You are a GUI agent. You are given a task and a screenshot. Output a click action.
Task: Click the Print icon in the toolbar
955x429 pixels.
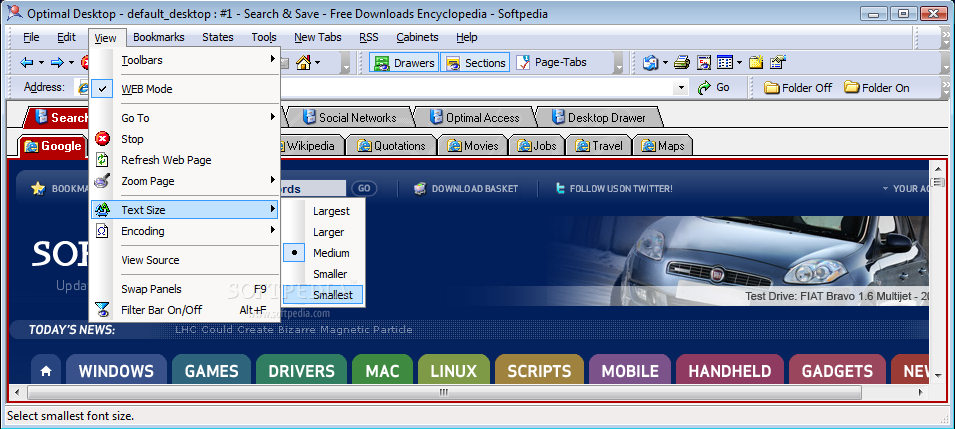click(x=682, y=62)
